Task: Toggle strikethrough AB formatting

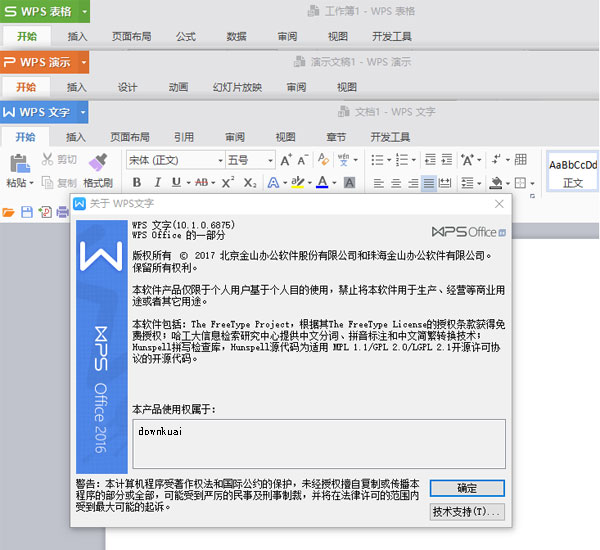Action: [202, 183]
